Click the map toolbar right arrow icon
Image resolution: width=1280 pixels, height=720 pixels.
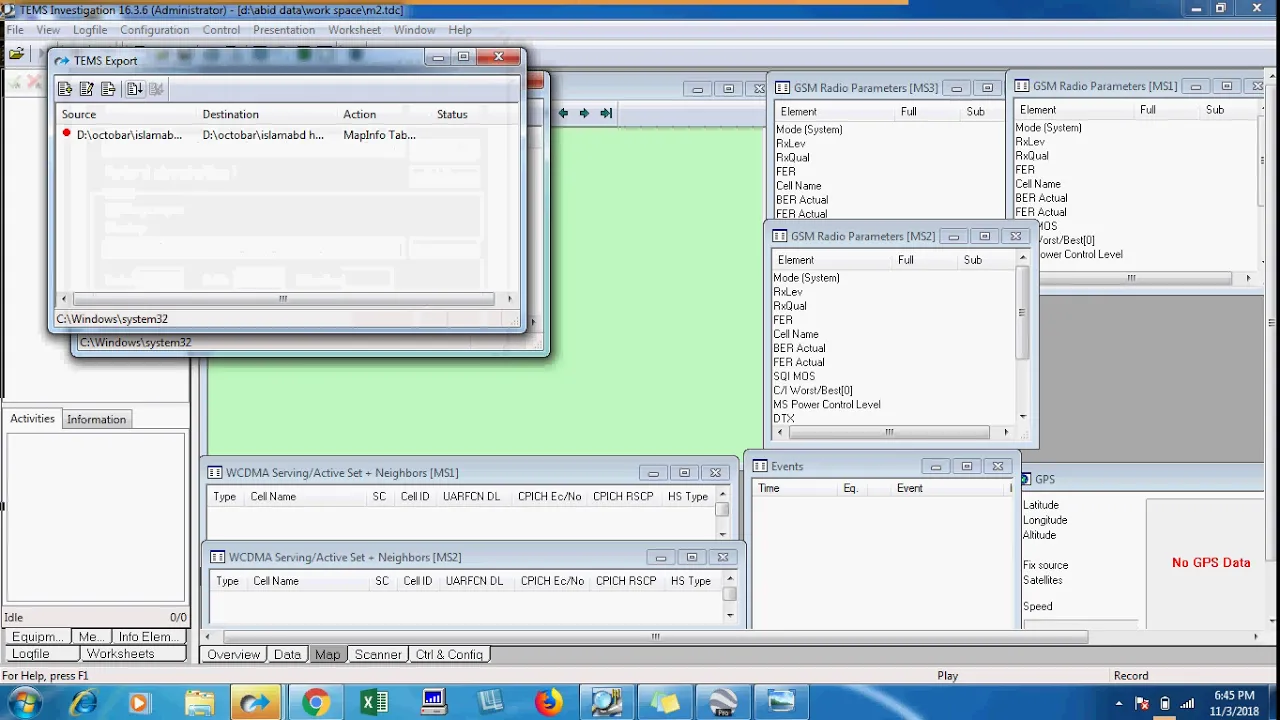[x=584, y=113]
